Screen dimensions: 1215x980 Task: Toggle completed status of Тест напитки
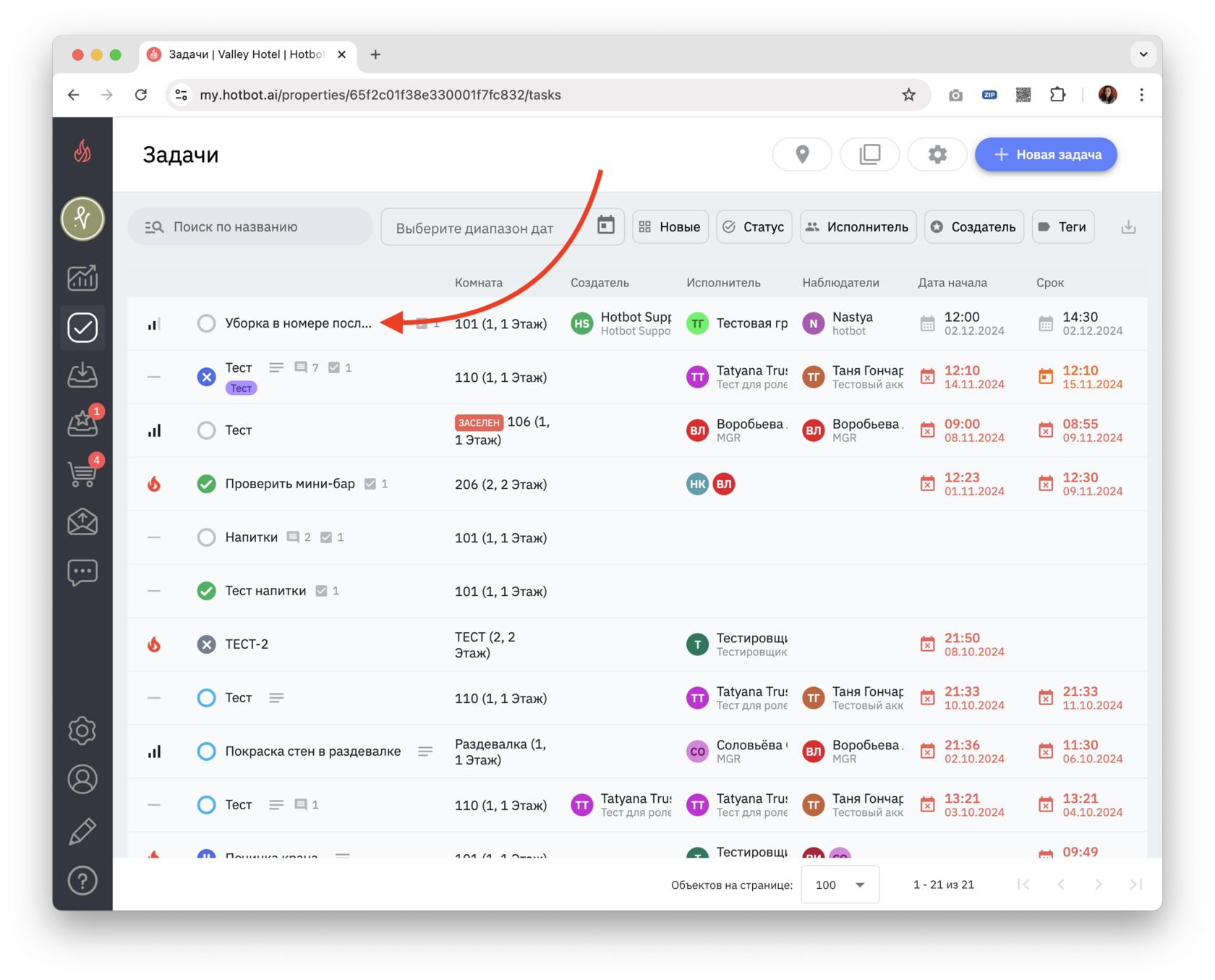[206, 591]
